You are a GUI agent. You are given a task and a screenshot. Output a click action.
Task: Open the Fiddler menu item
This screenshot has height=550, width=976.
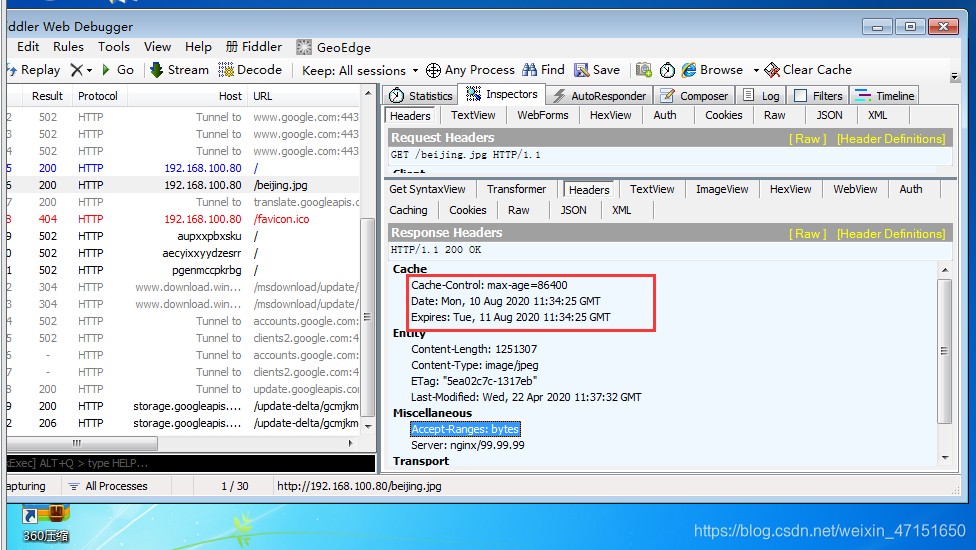pos(254,47)
